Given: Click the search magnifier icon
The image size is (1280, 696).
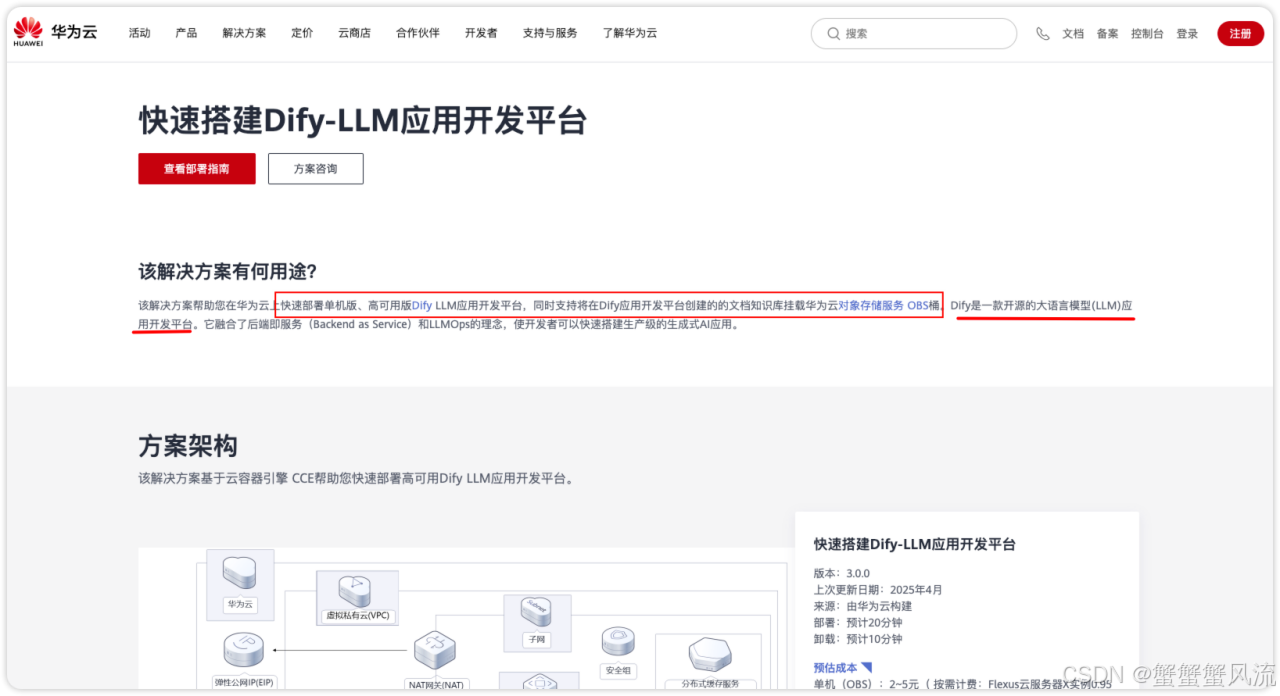Looking at the screenshot, I should point(834,34).
